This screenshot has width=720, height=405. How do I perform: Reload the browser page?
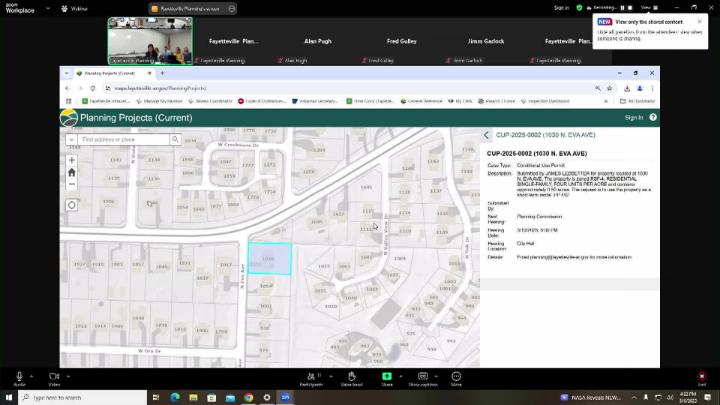(93, 88)
